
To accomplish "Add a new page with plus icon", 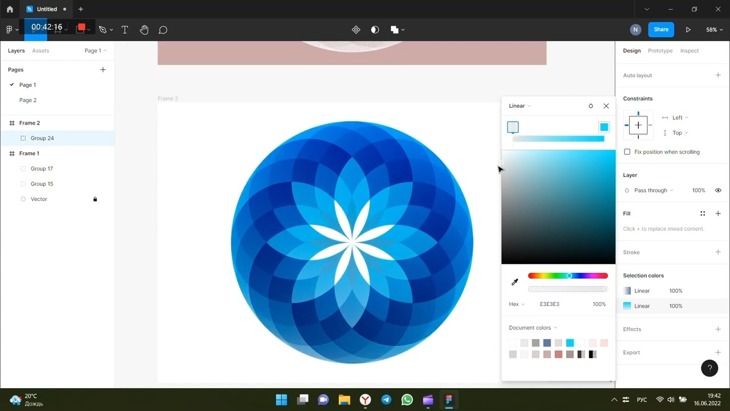I will (103, 70).
